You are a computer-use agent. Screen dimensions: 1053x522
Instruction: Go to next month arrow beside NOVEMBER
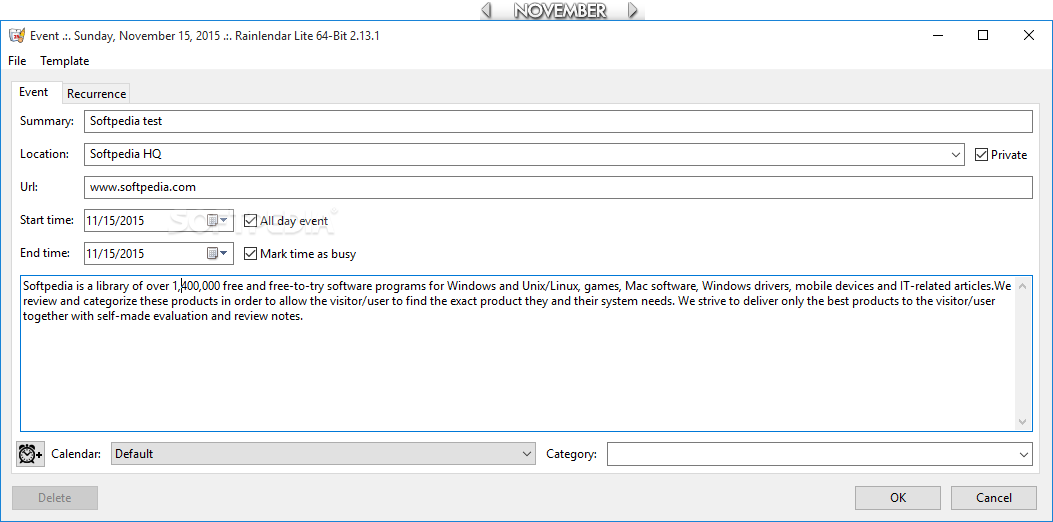(633, 10)
